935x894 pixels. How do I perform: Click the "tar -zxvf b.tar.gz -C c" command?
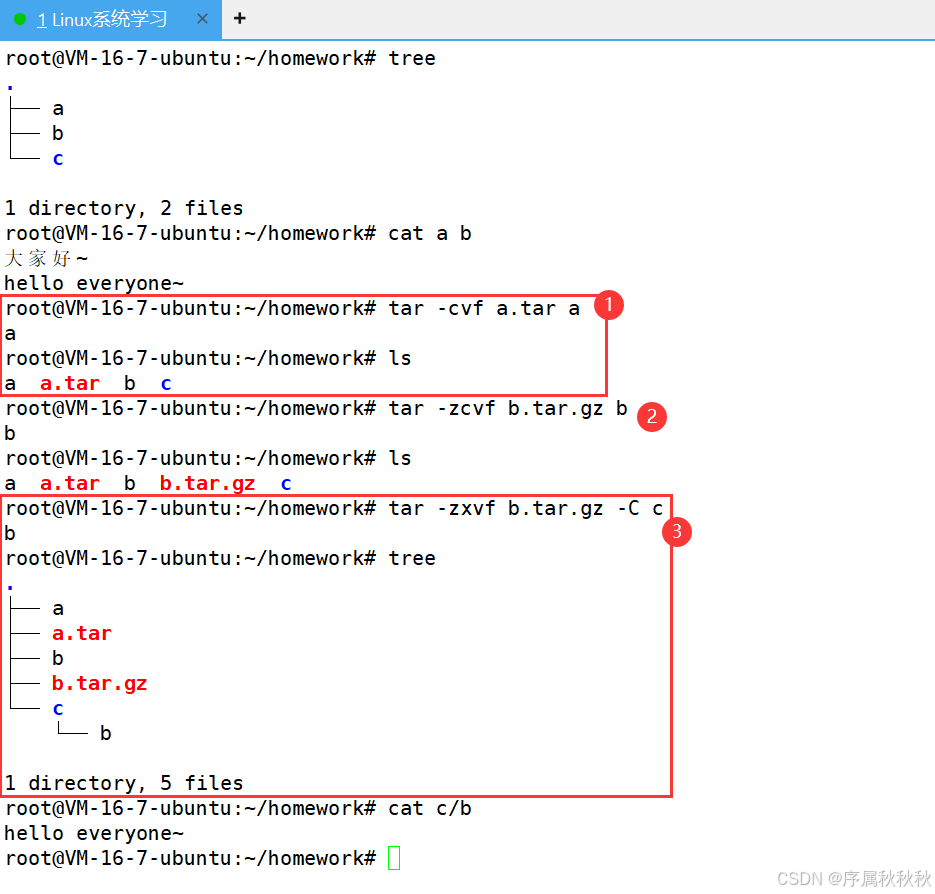click(x=525, y=509)
